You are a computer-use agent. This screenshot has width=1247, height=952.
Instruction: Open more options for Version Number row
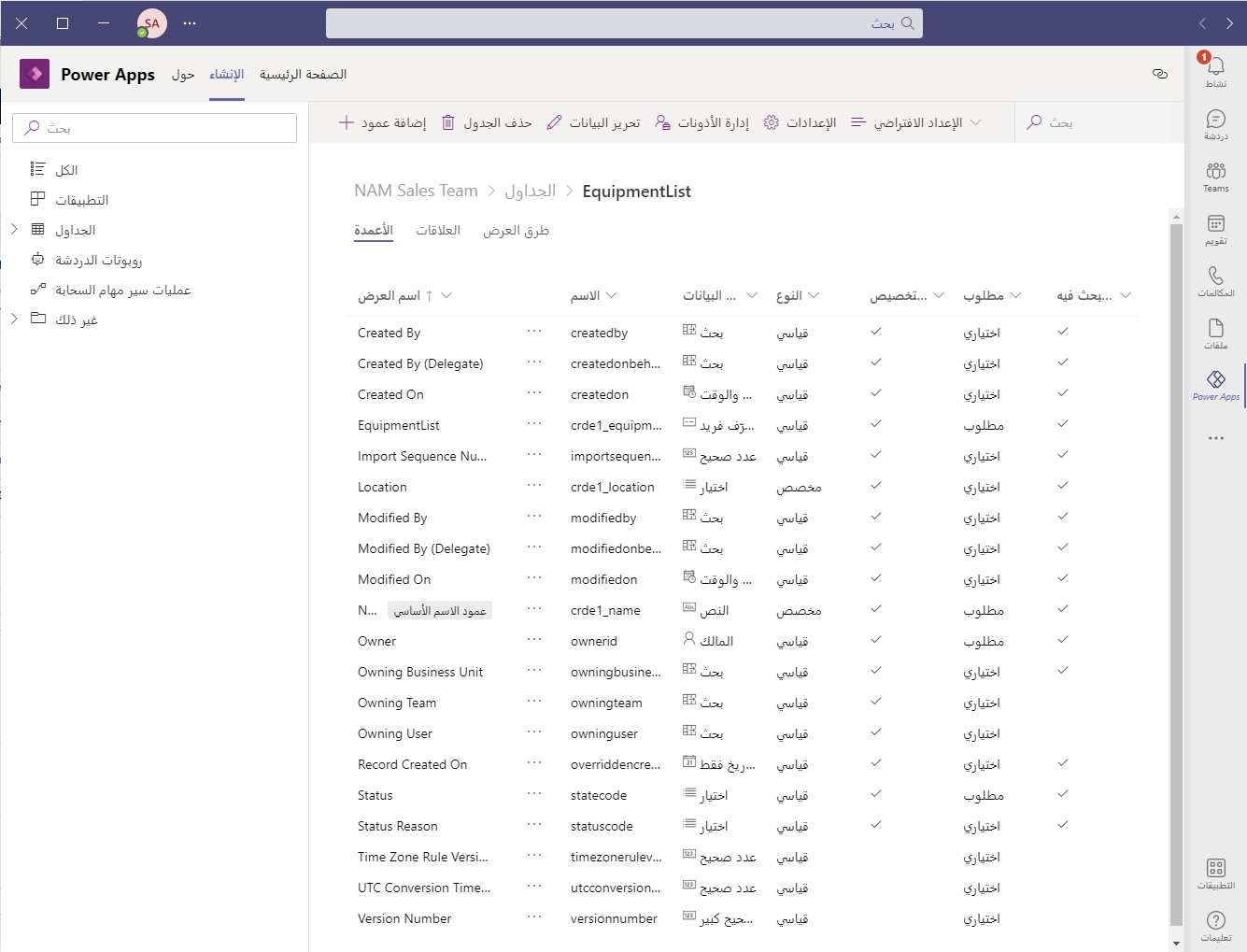[534, 916]
